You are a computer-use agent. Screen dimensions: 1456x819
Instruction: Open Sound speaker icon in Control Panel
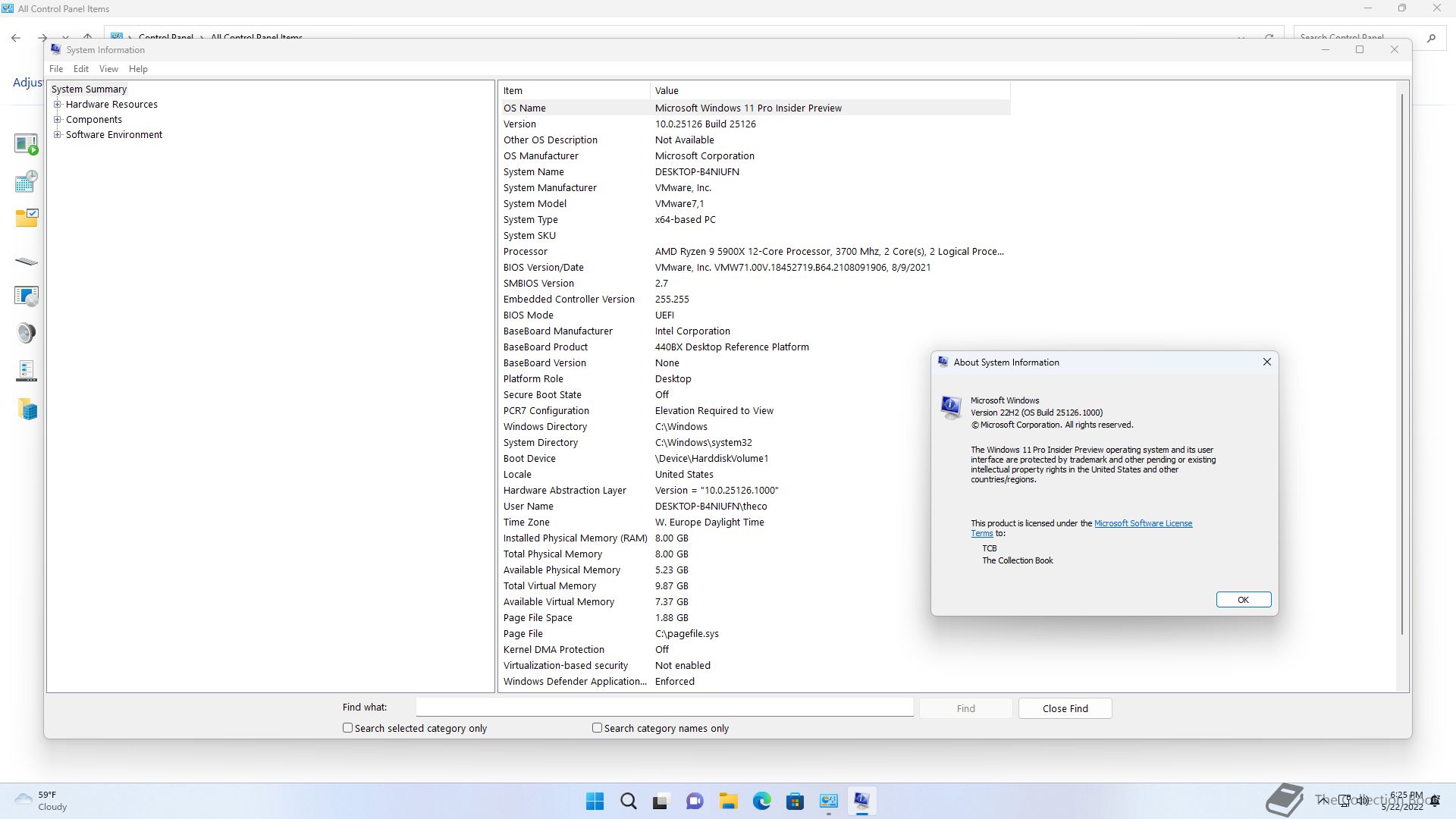tap(26, 333)
